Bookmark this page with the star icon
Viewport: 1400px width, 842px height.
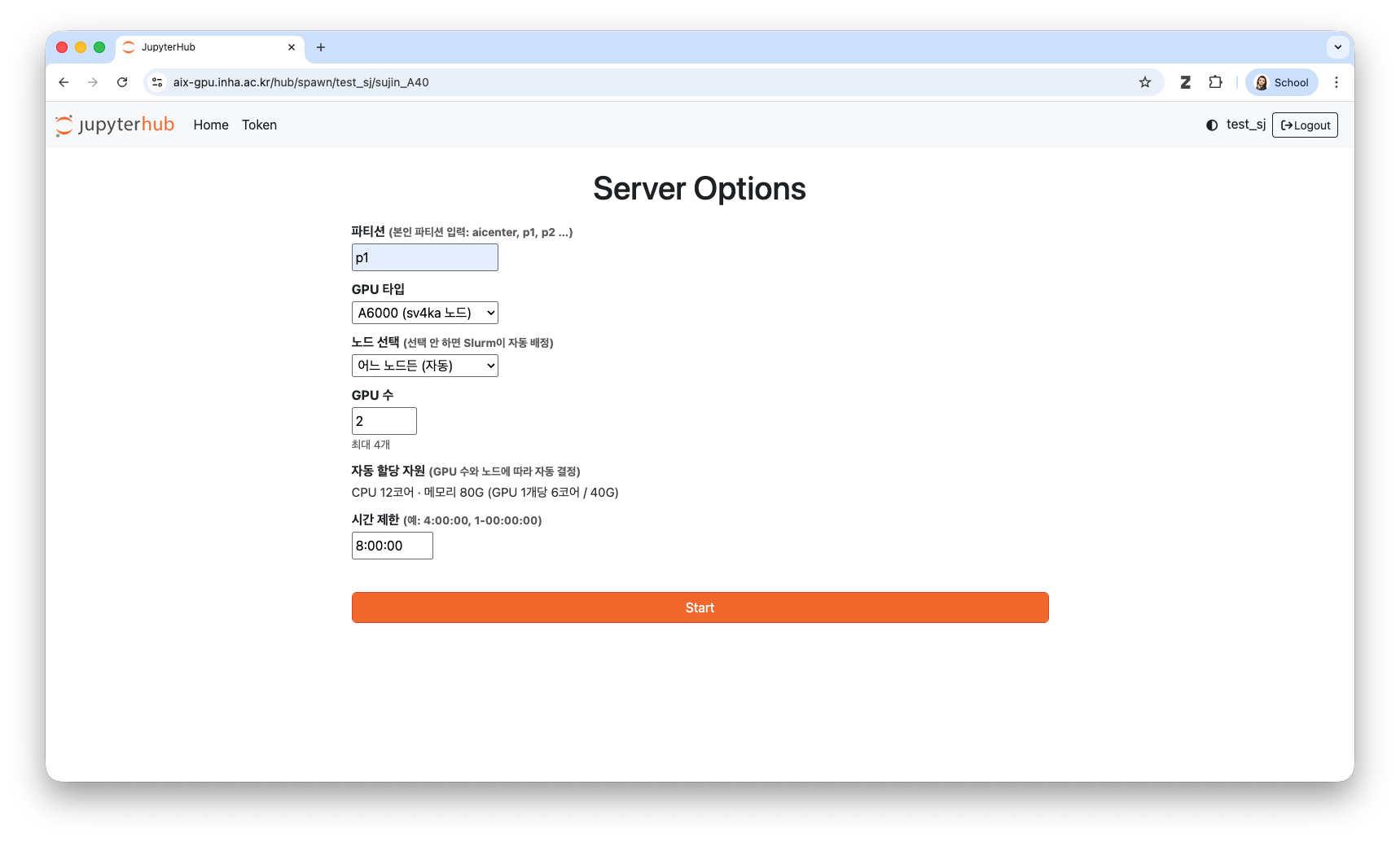click(x=1145, y=82)
